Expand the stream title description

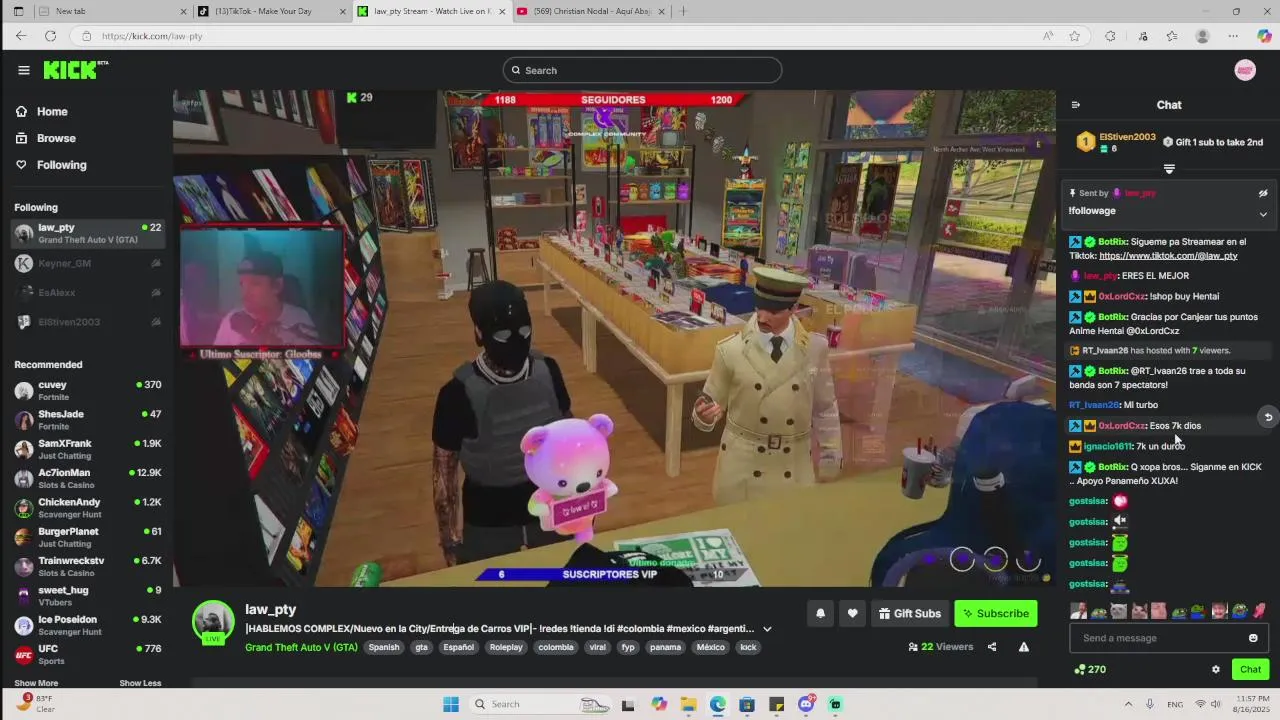767,629
